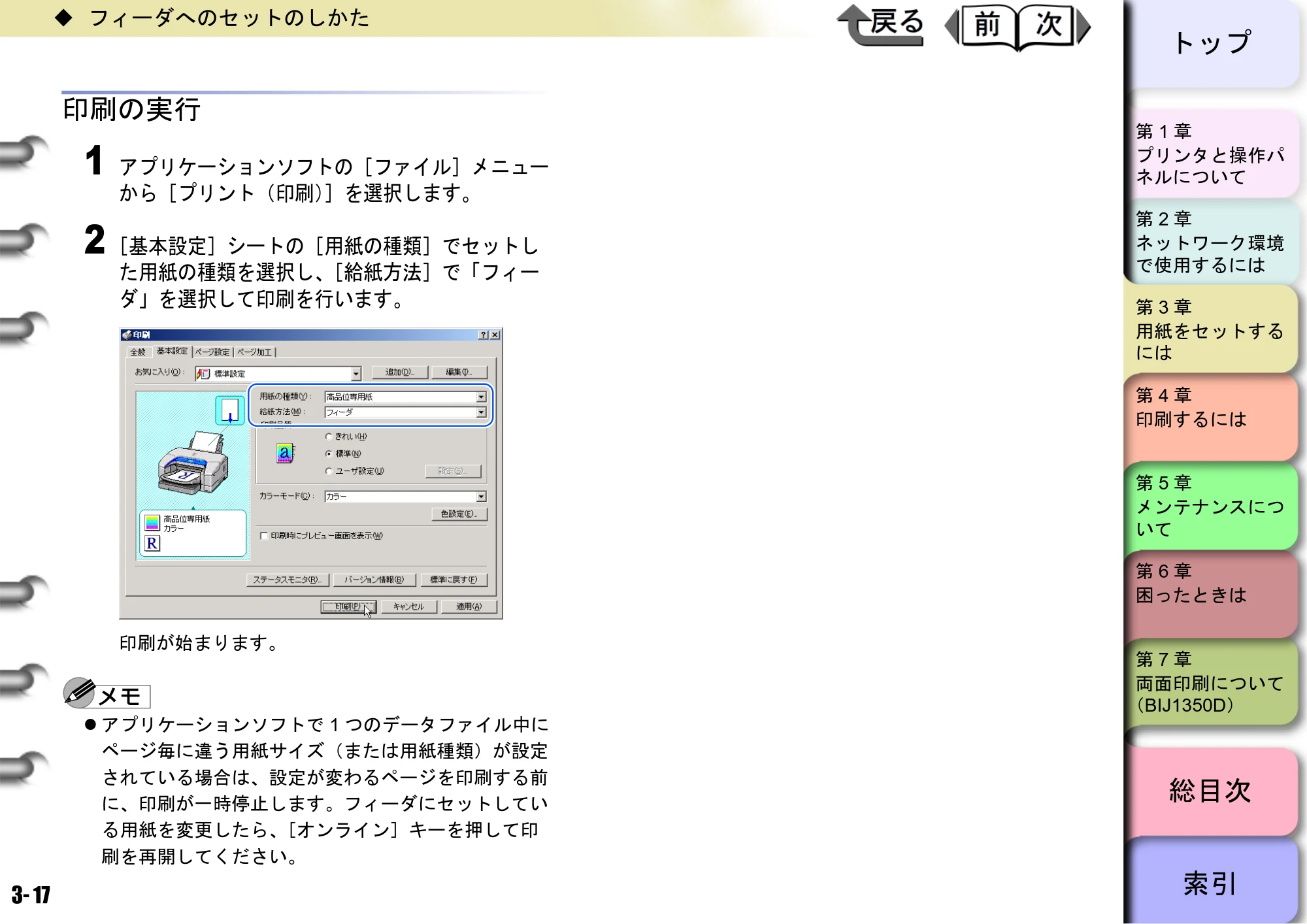Screen dimensions: 1307x924
Task: Click the printer illustration in dialog preview
Action: tap(192, 463)
